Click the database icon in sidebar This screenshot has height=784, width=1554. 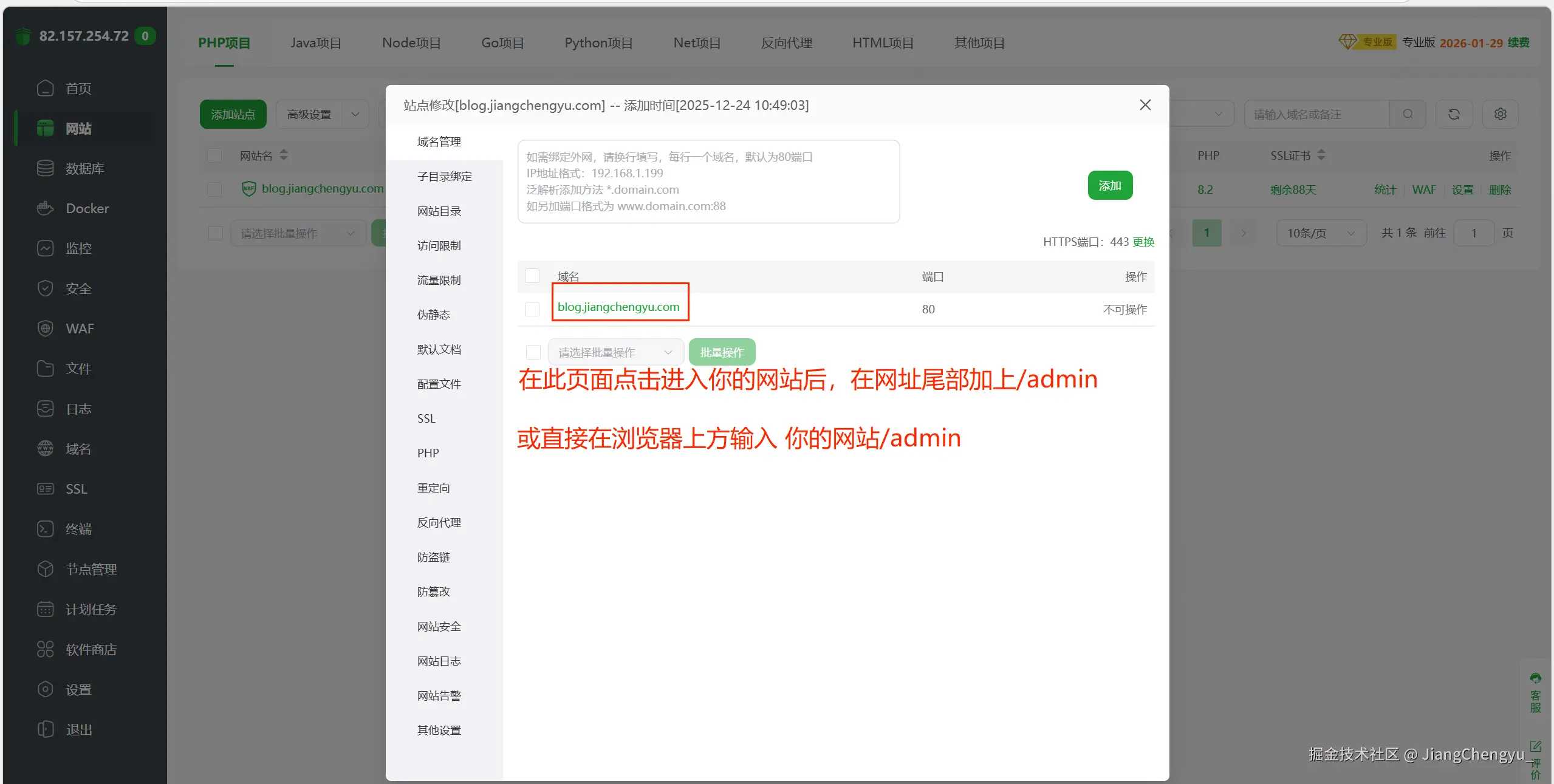[x=46, y=168]
